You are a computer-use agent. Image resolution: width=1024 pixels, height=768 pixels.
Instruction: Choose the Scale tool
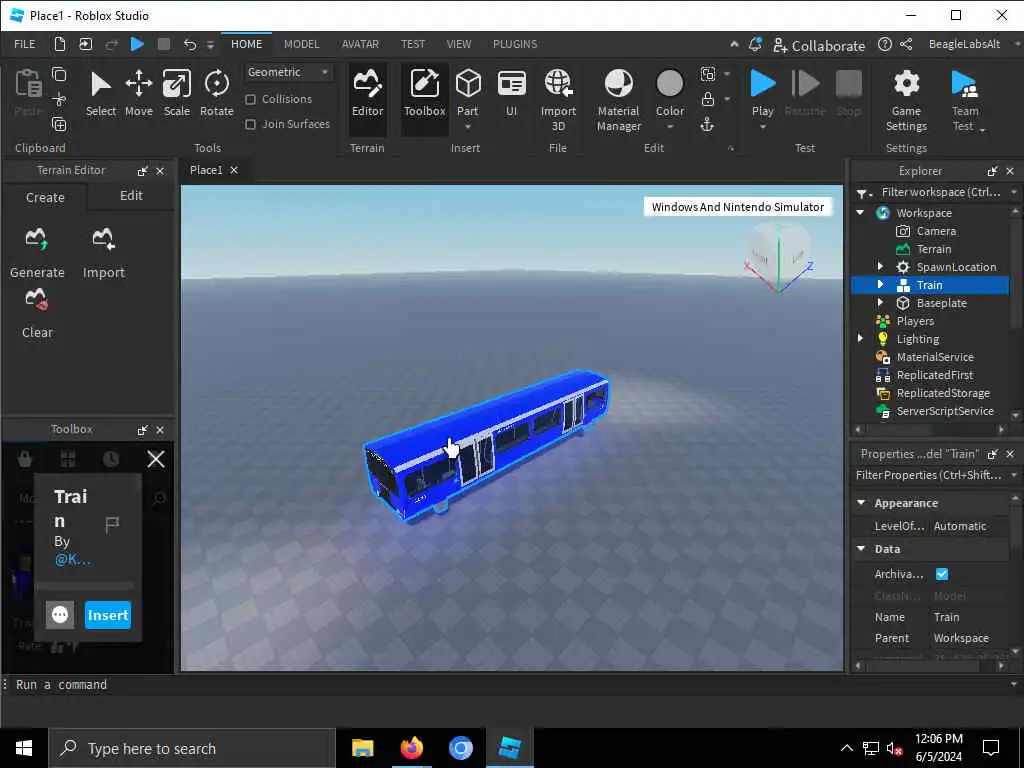point(176,94)
